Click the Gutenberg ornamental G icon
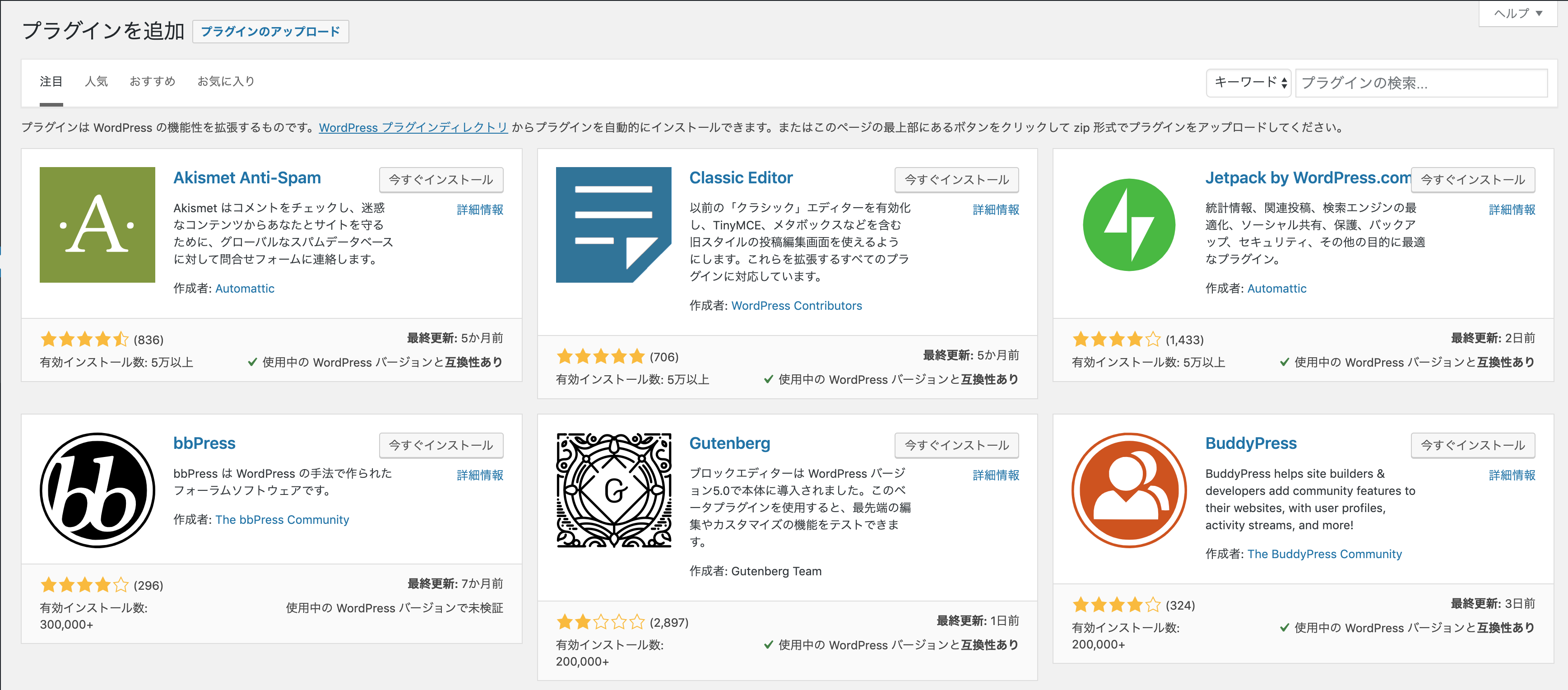The width and height of the screenshot is (1568, 690). tap(613, 490)
